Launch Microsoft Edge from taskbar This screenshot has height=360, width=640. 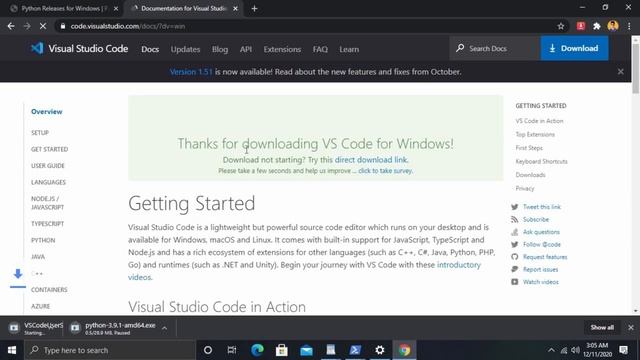tap(257, 350)
